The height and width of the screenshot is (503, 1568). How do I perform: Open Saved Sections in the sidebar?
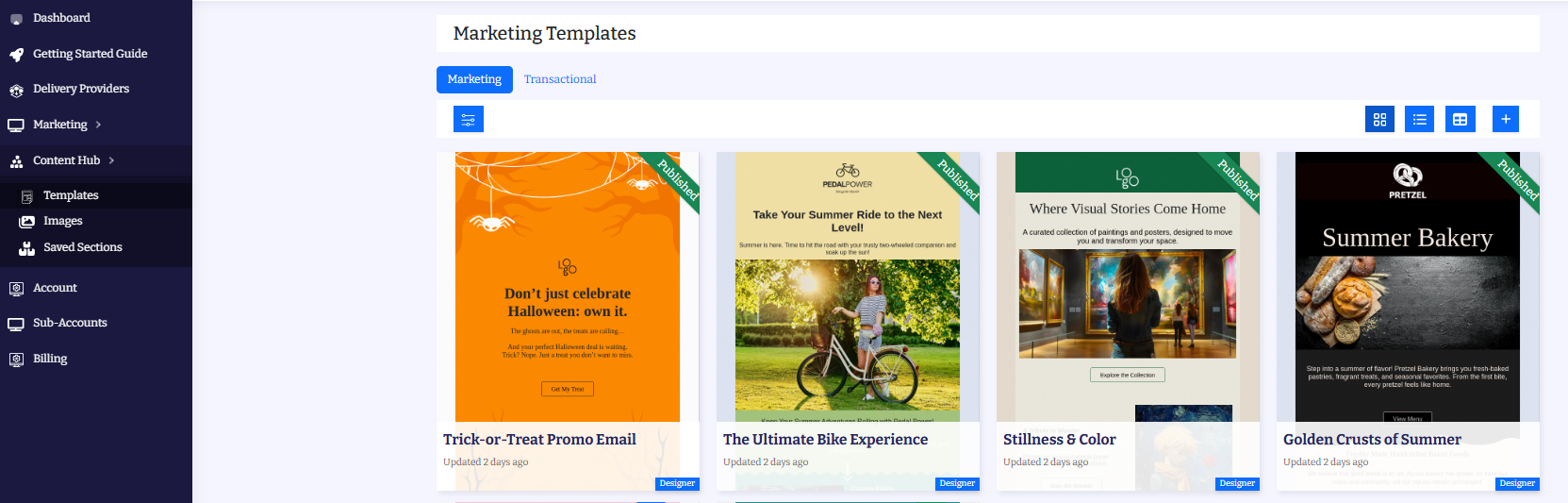click(82, 247)
